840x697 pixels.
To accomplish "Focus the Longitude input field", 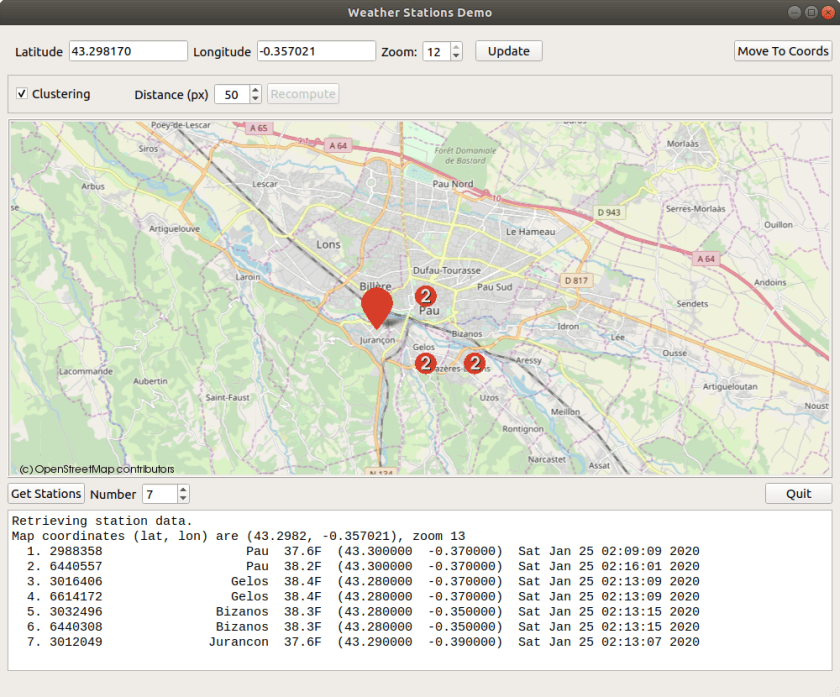I will point(316,51).
